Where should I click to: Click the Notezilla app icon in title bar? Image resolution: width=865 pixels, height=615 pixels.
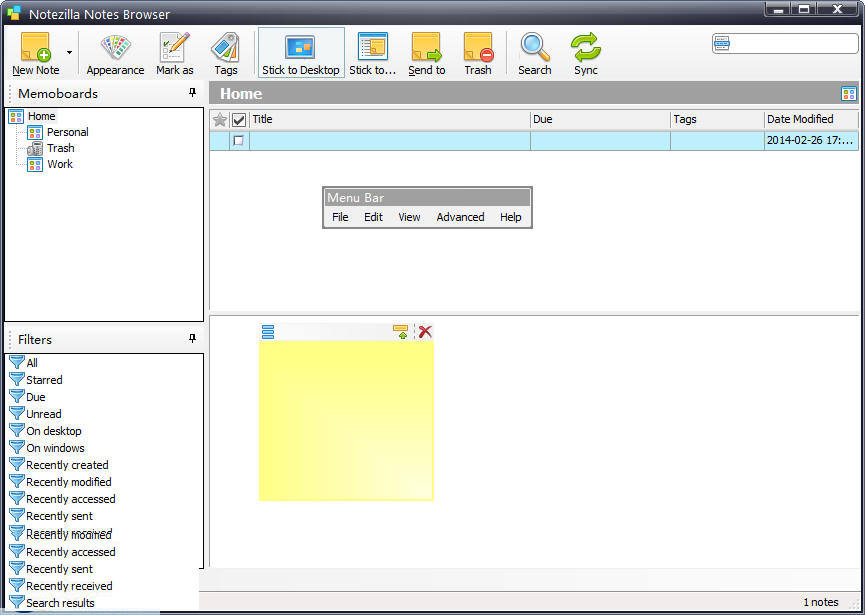point(14,13)
